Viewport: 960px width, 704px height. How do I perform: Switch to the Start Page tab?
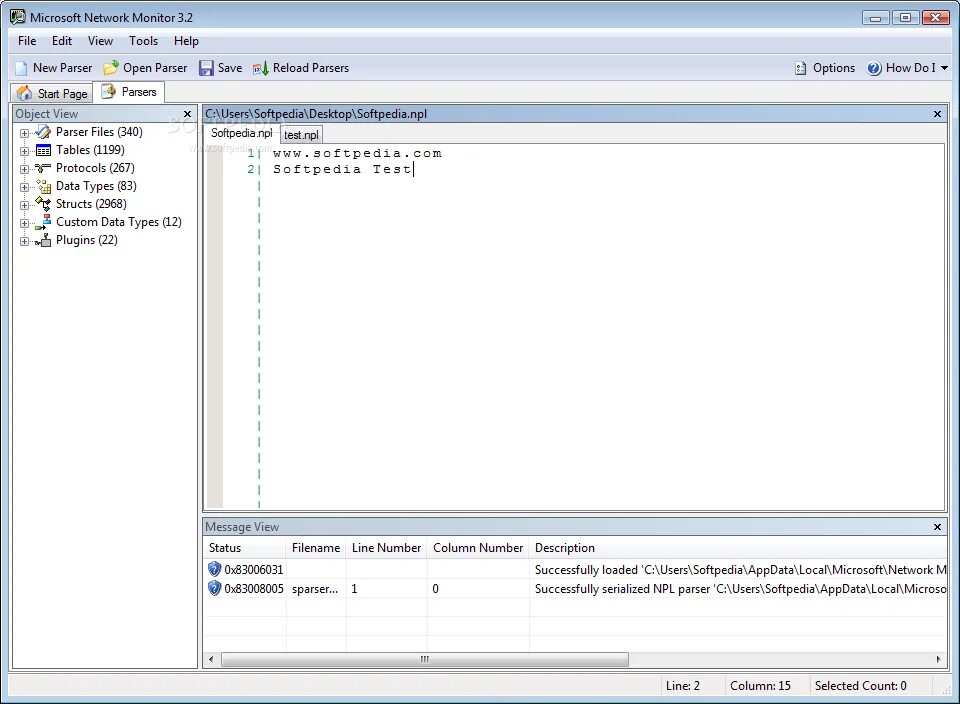(x=52, y=93)
